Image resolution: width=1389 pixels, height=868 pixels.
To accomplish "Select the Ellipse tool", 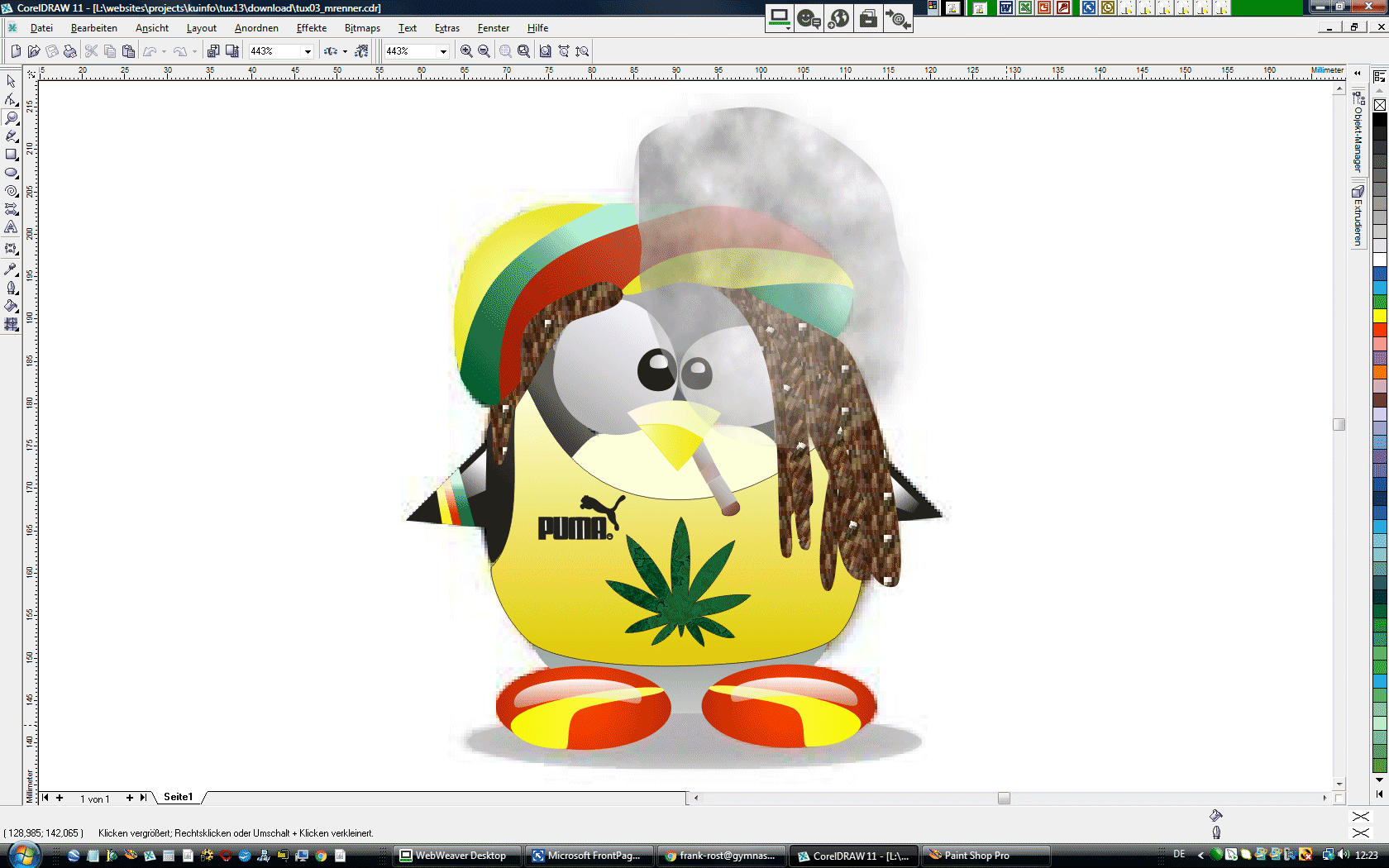I will (x=11, y=173).
